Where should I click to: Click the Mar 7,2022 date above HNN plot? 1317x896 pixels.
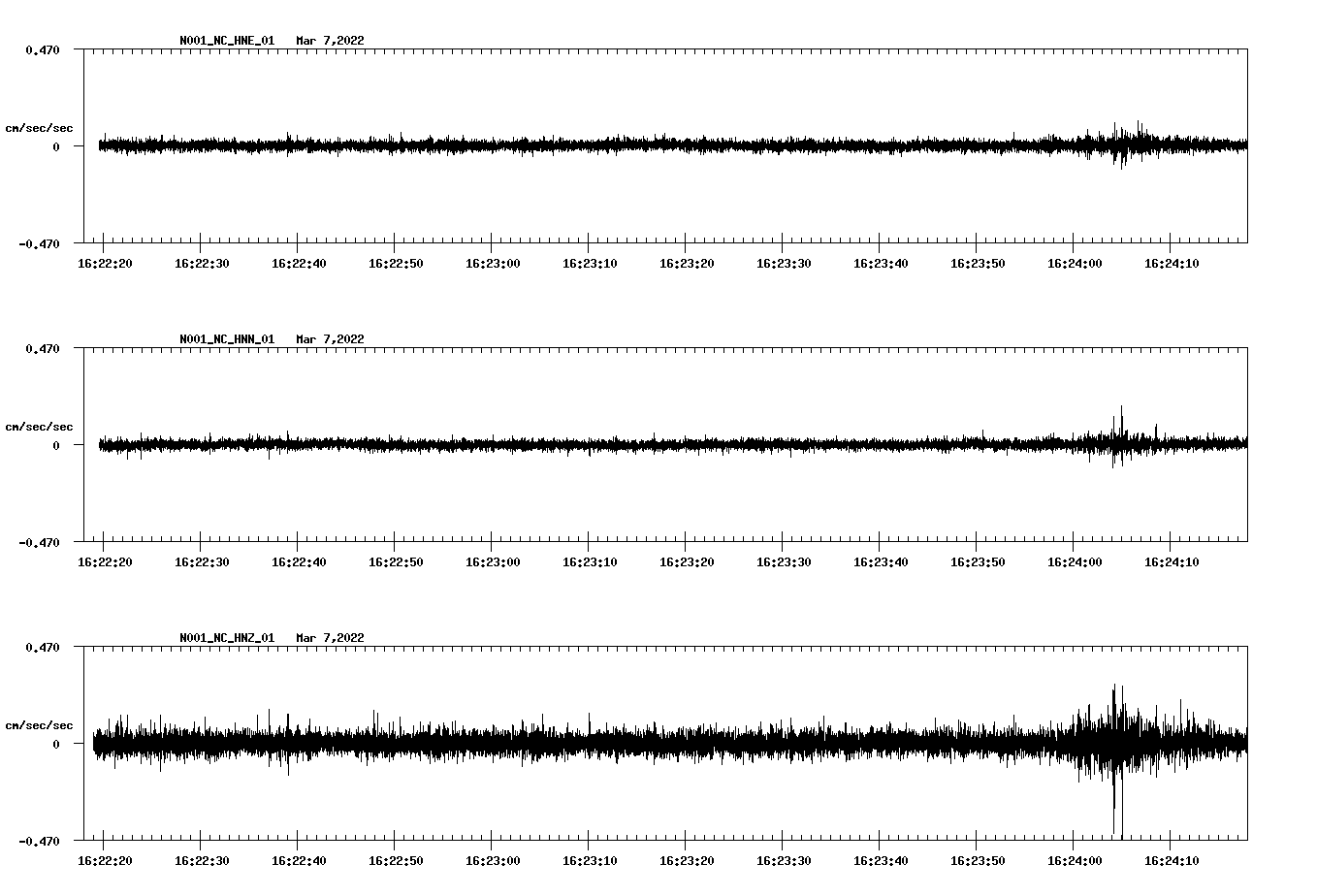coord(331,339)
